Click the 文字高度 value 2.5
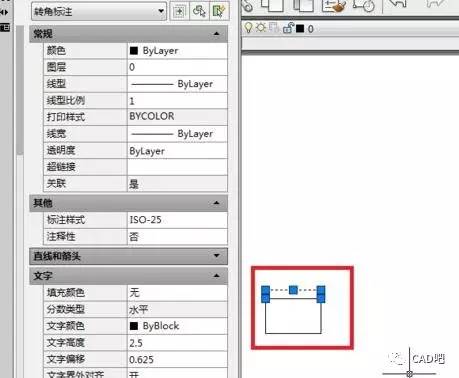This screenshot has height=378, width=459. pyautogui.click(x=177, y=343)
